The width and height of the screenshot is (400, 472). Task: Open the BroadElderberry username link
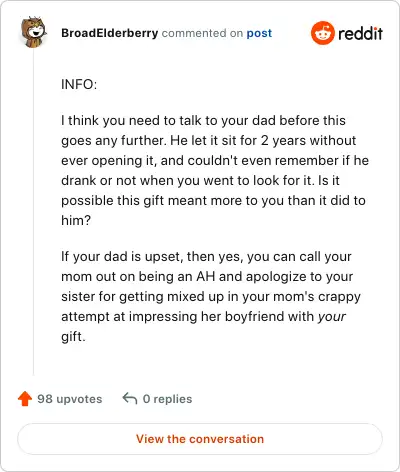(109, 33)
